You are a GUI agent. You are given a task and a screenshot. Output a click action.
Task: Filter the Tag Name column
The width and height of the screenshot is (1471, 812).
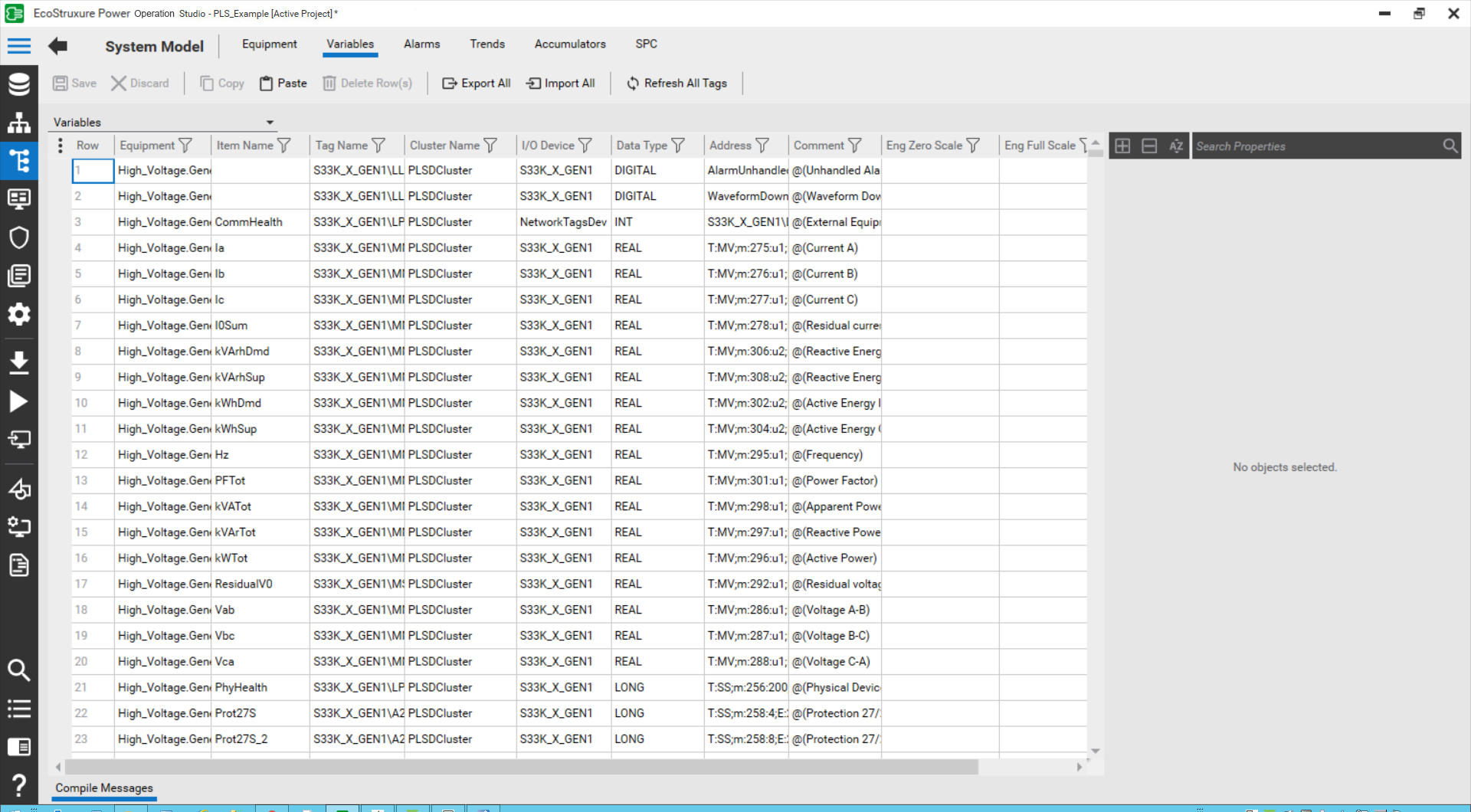click(378, 146)
